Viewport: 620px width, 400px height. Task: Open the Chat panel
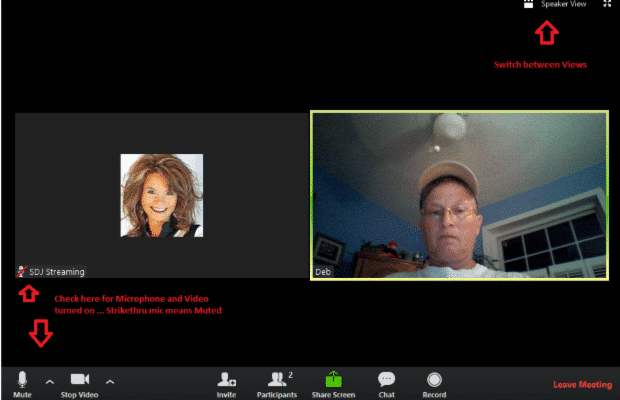coord(386,385)
